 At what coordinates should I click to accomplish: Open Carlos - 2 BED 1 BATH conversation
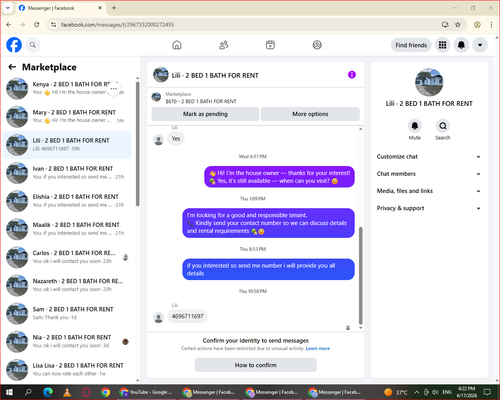tap(68, 257)
